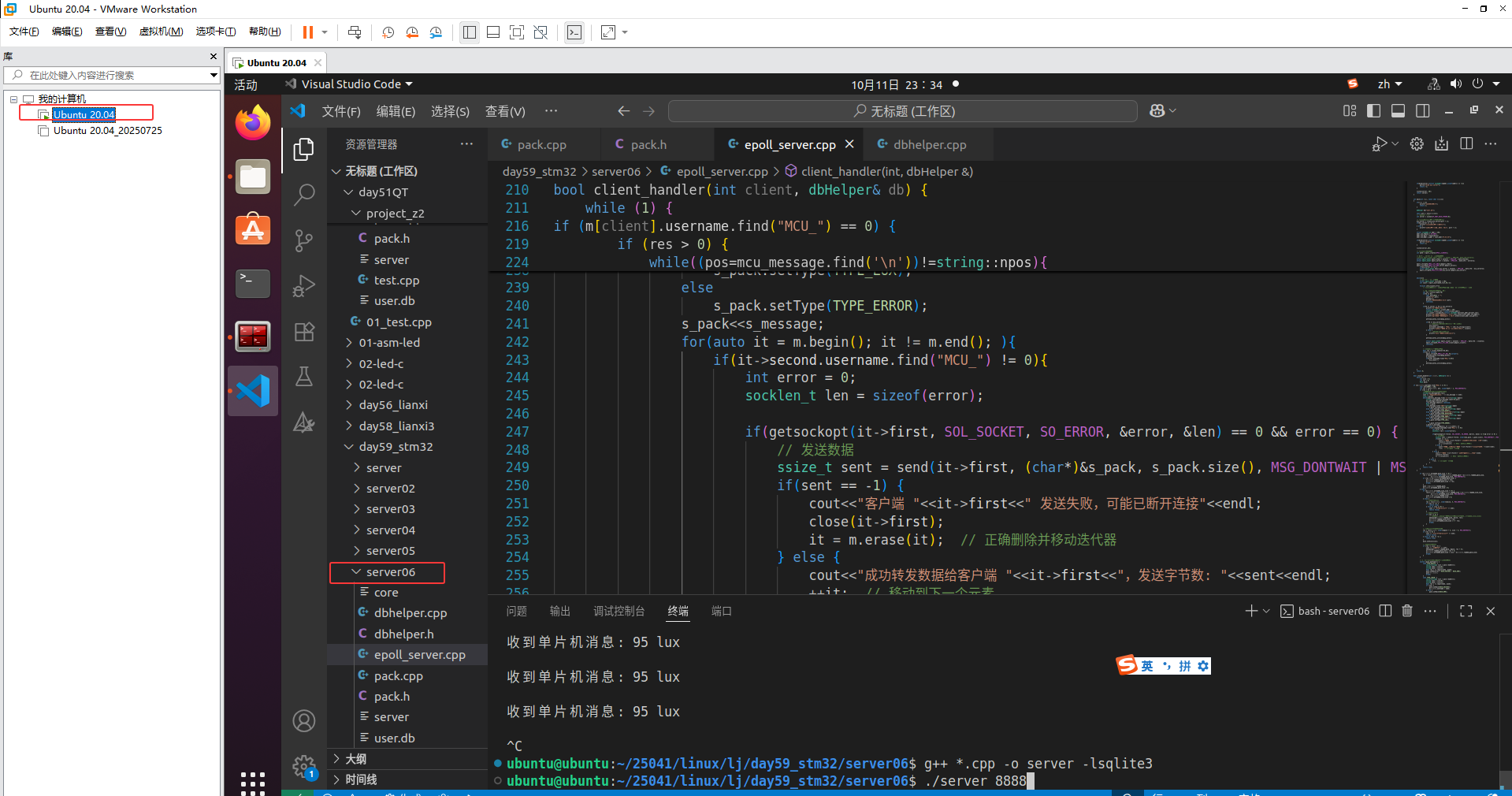Screen dimensions: 1512x796
Task: Toggle the primary side bar layout
Action: click(1374, 111)
